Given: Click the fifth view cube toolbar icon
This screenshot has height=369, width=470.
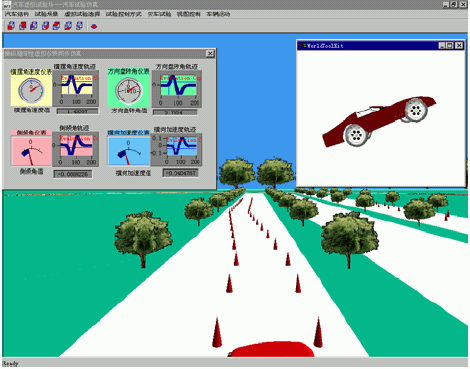Looking at the screenshot, I should pyautogui.click(x=57, y=26).
